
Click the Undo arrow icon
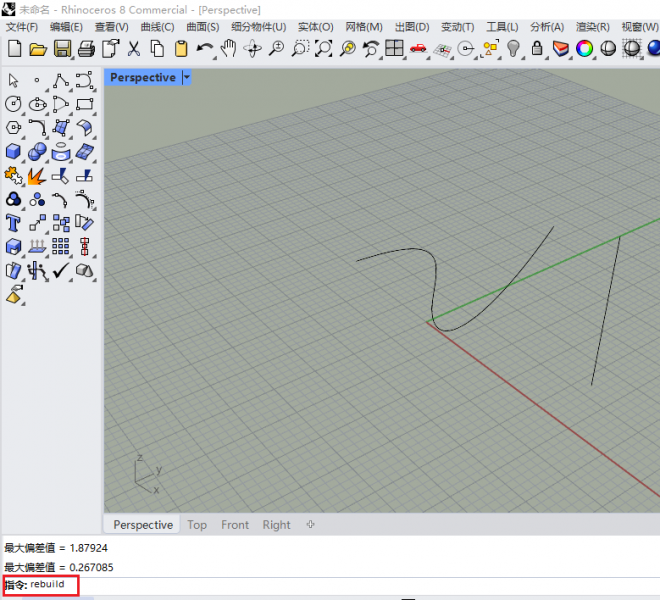point(205,49)
